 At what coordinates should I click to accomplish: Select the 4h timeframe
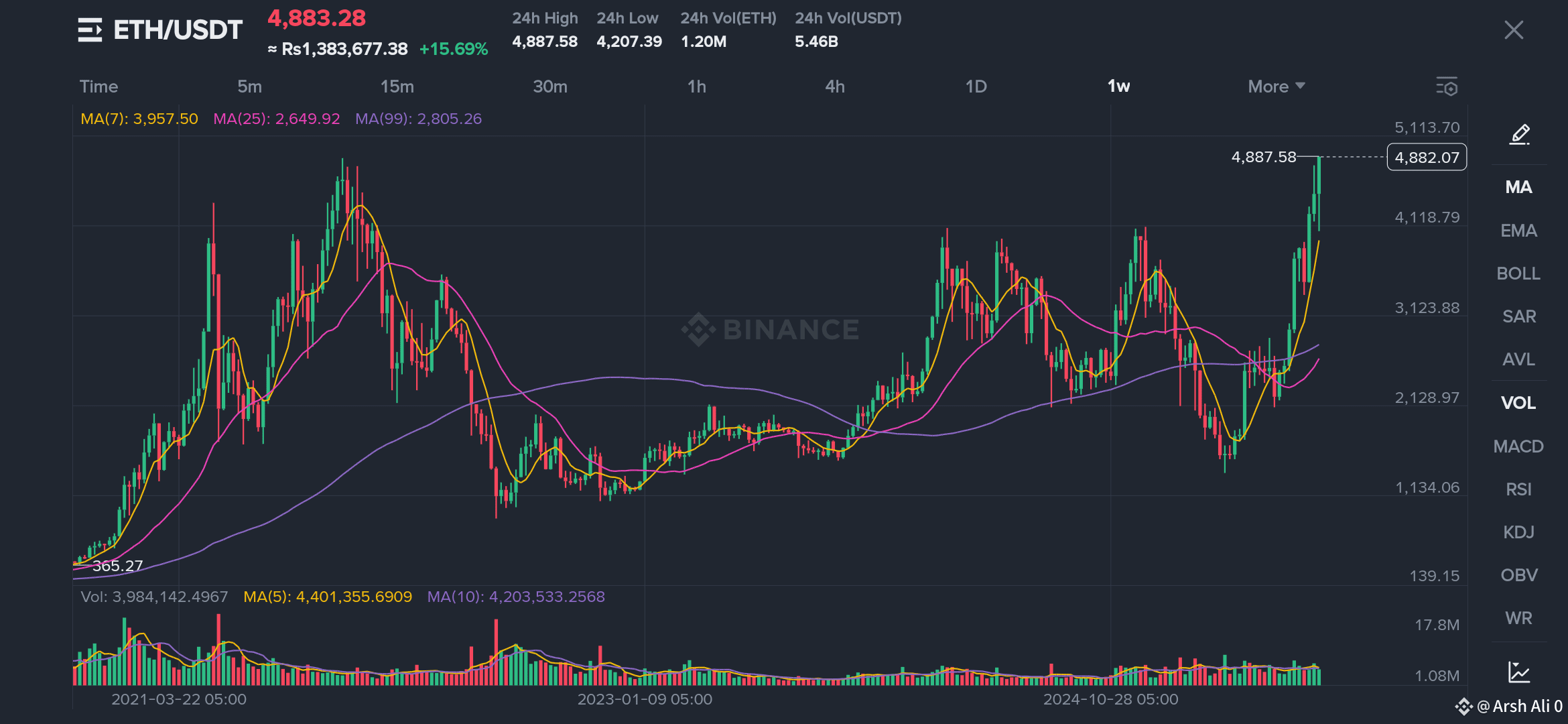835,86
